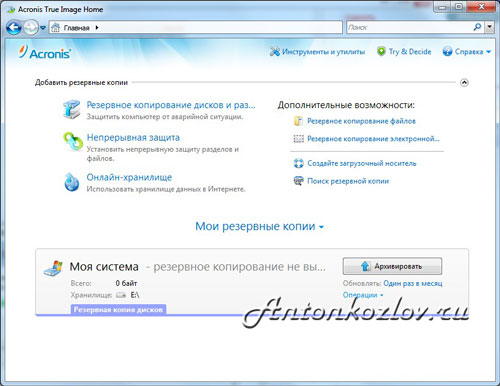Open navigation history dropdown arrow
Screen dimensions: 500x386
click(x=43, y=28)
